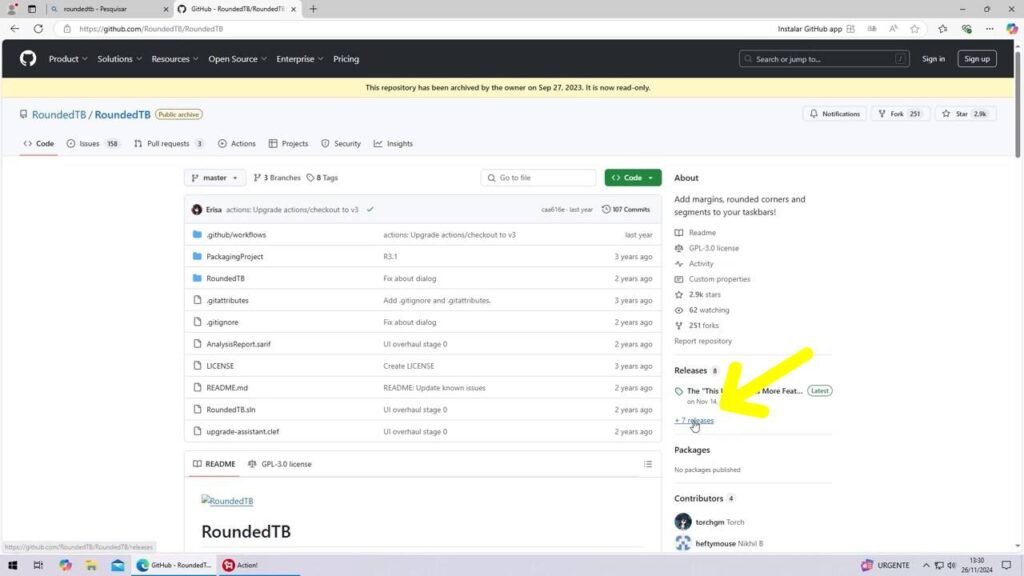The image size is (1024, 576).
Task: Open the Windows Start menu
Action: 12,566
